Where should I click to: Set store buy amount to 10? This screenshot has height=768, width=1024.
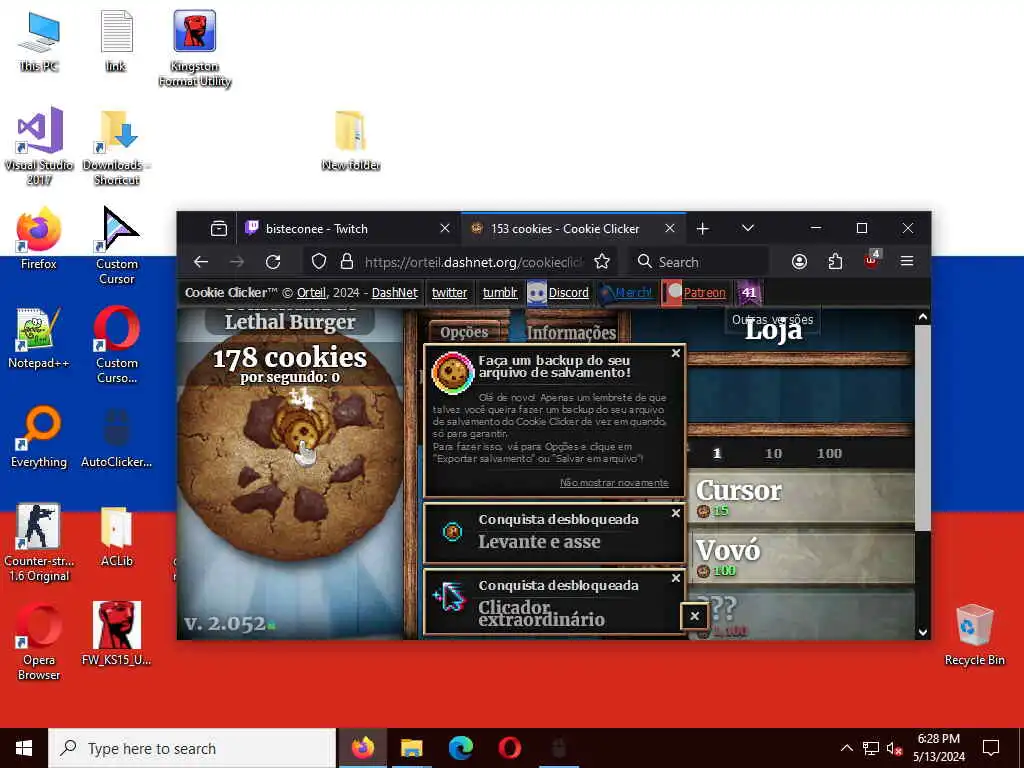(x=773, y=453)
